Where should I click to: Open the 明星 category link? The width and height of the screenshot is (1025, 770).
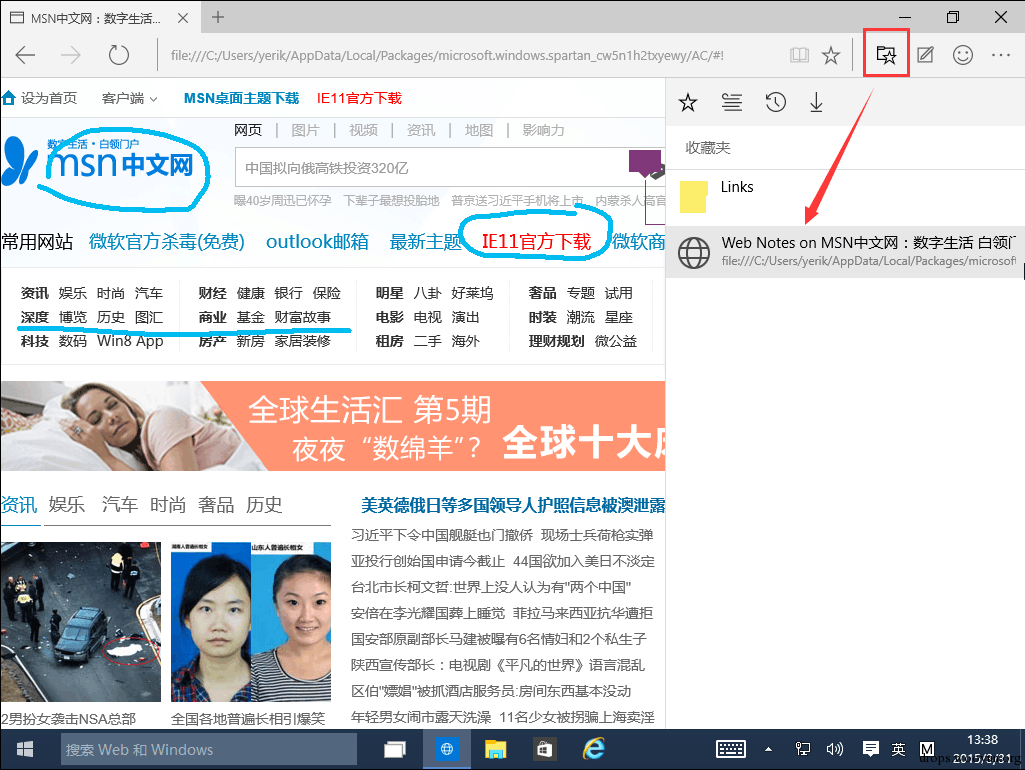(390, 293)
